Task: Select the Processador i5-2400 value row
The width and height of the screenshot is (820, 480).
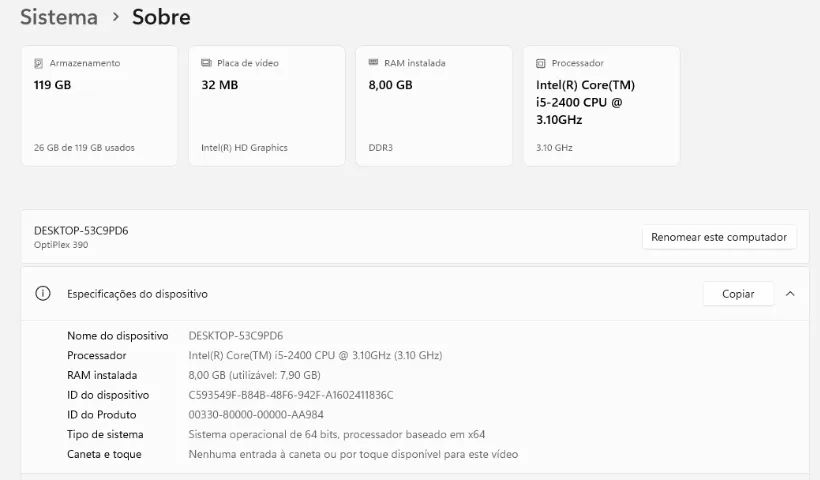Action: [315, 356]
